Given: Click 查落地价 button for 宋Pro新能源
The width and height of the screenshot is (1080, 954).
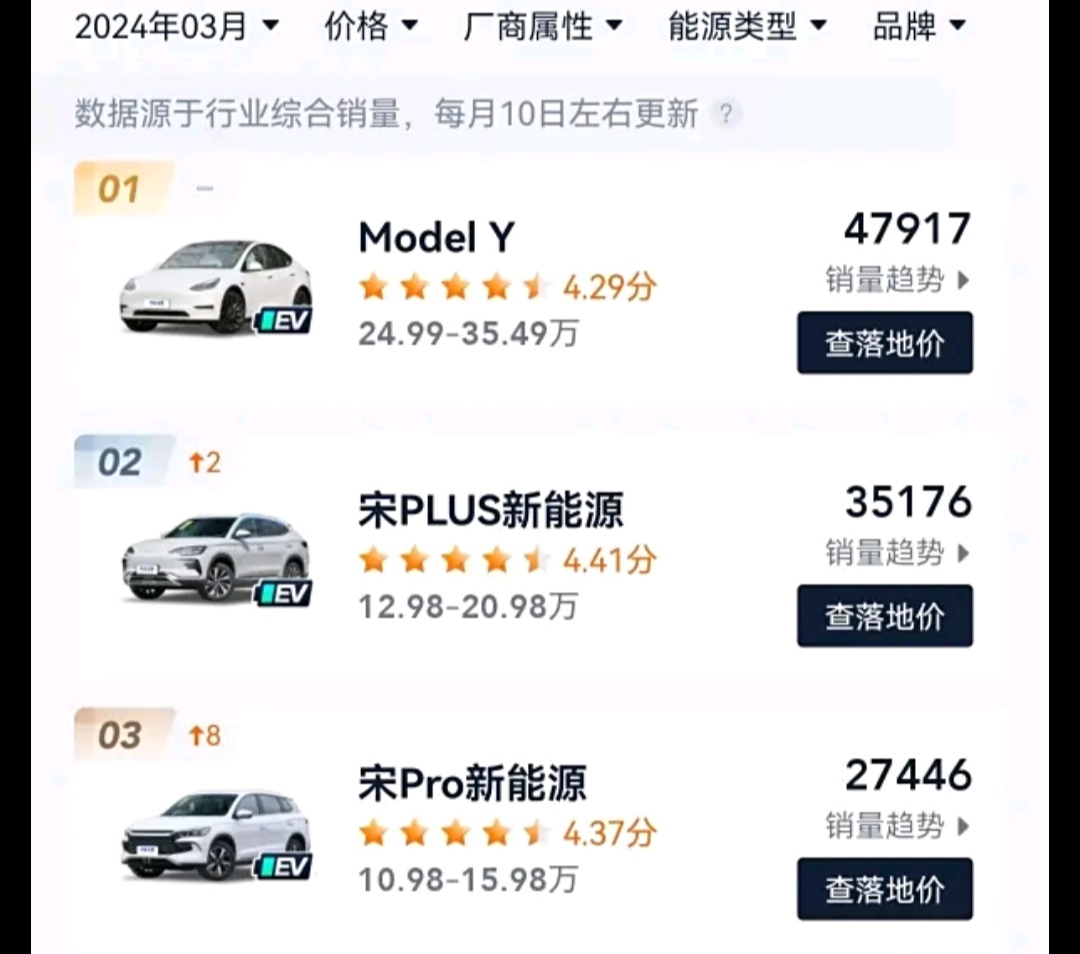Looking at the screenshot, I should click(x=885, y=889).
